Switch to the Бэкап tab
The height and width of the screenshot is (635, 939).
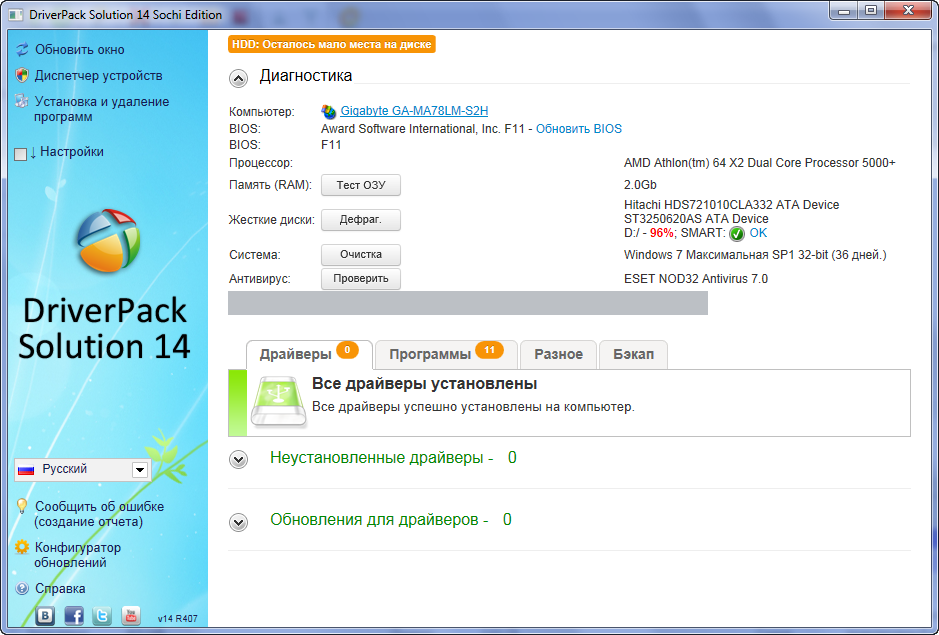[x=633, y=355]
